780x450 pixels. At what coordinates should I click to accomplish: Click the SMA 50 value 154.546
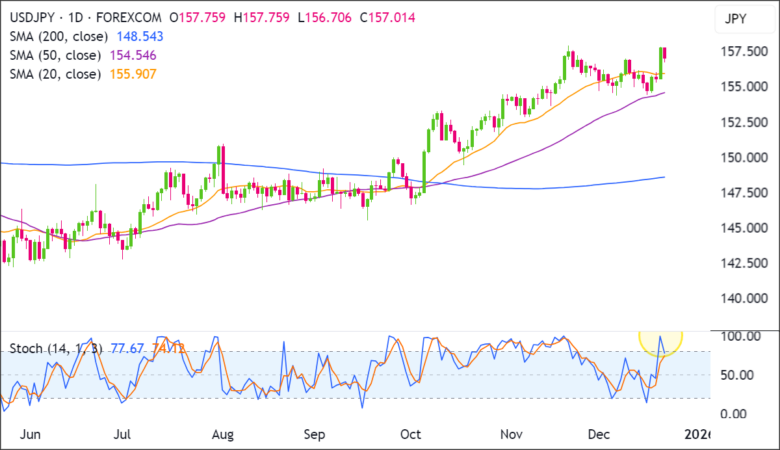pos(133,56)
